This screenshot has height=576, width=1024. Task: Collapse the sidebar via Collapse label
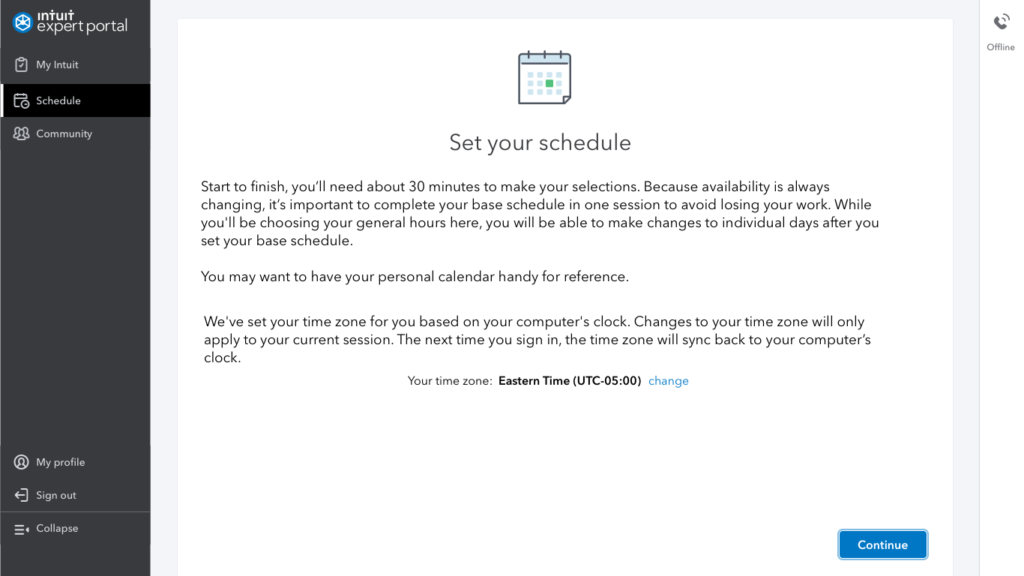click(x=57, y=528)
